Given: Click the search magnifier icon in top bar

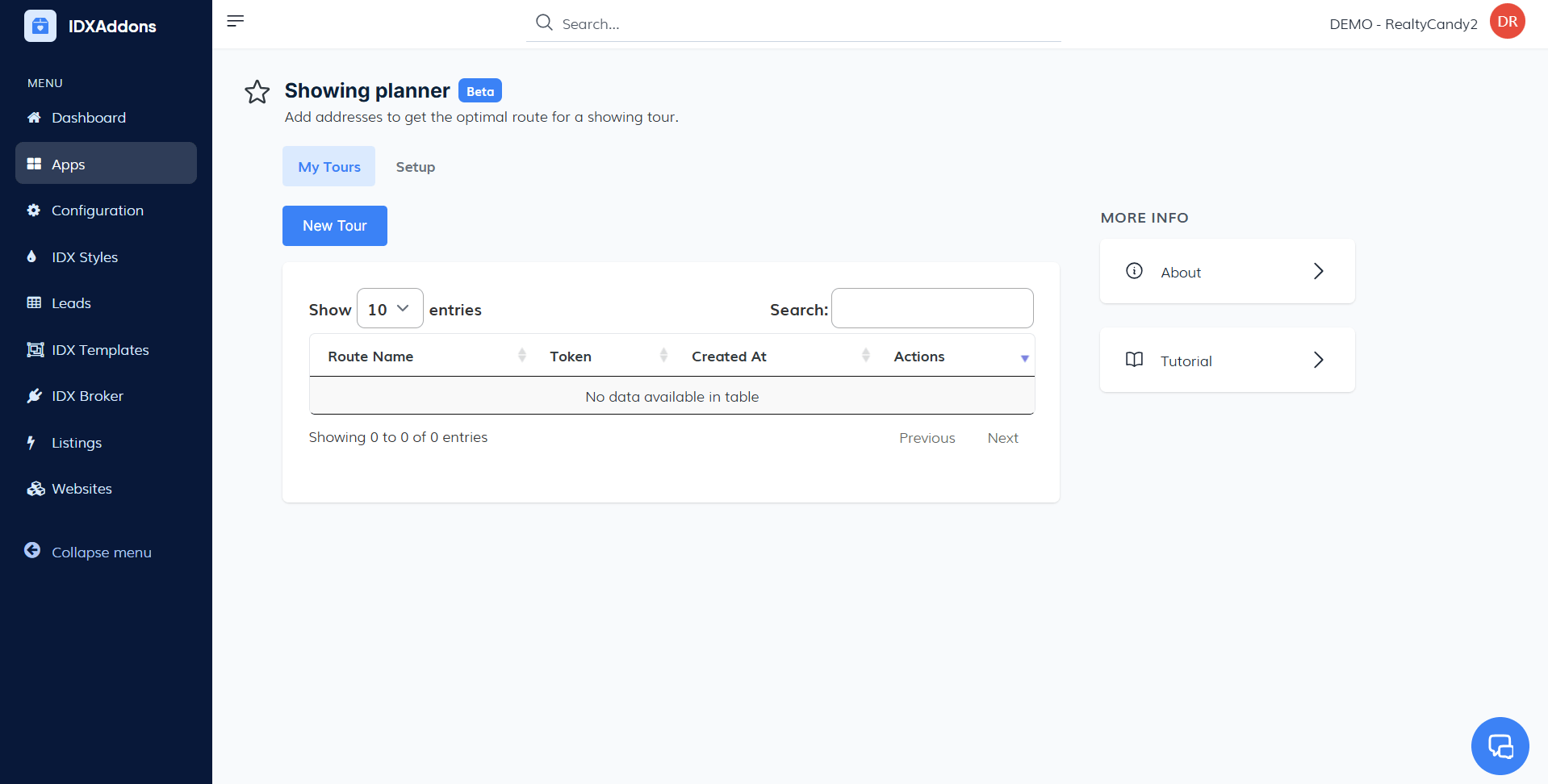Looking at the screenshot, I should (545, 23).
